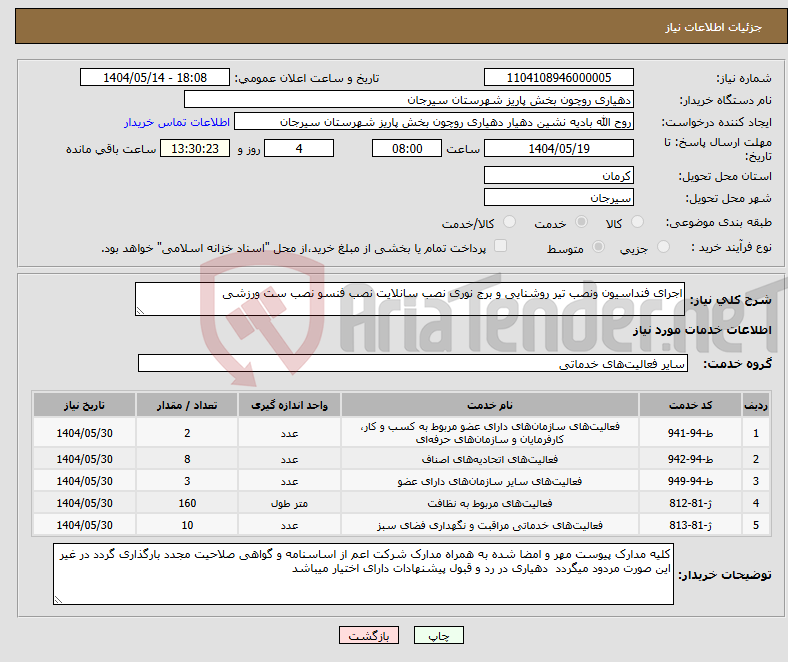788x662 pixels.
Task: Click the واحد اندازه گیری column header
Action: [289, 405]
